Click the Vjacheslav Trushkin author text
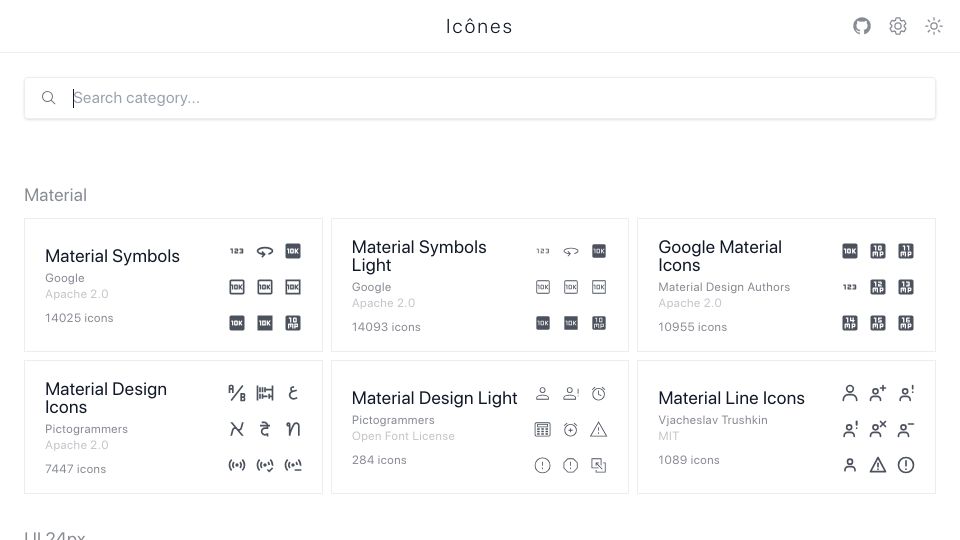 pos(713,420)
